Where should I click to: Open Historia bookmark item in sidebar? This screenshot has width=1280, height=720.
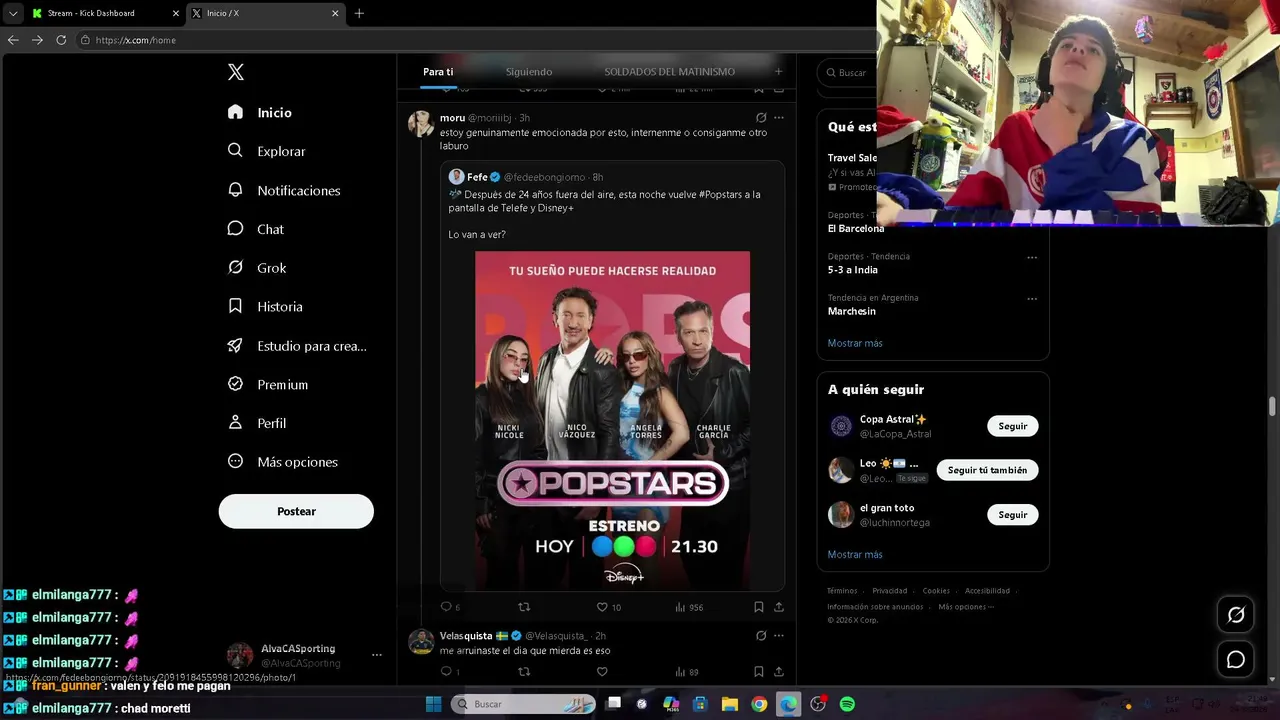(265, 307)
